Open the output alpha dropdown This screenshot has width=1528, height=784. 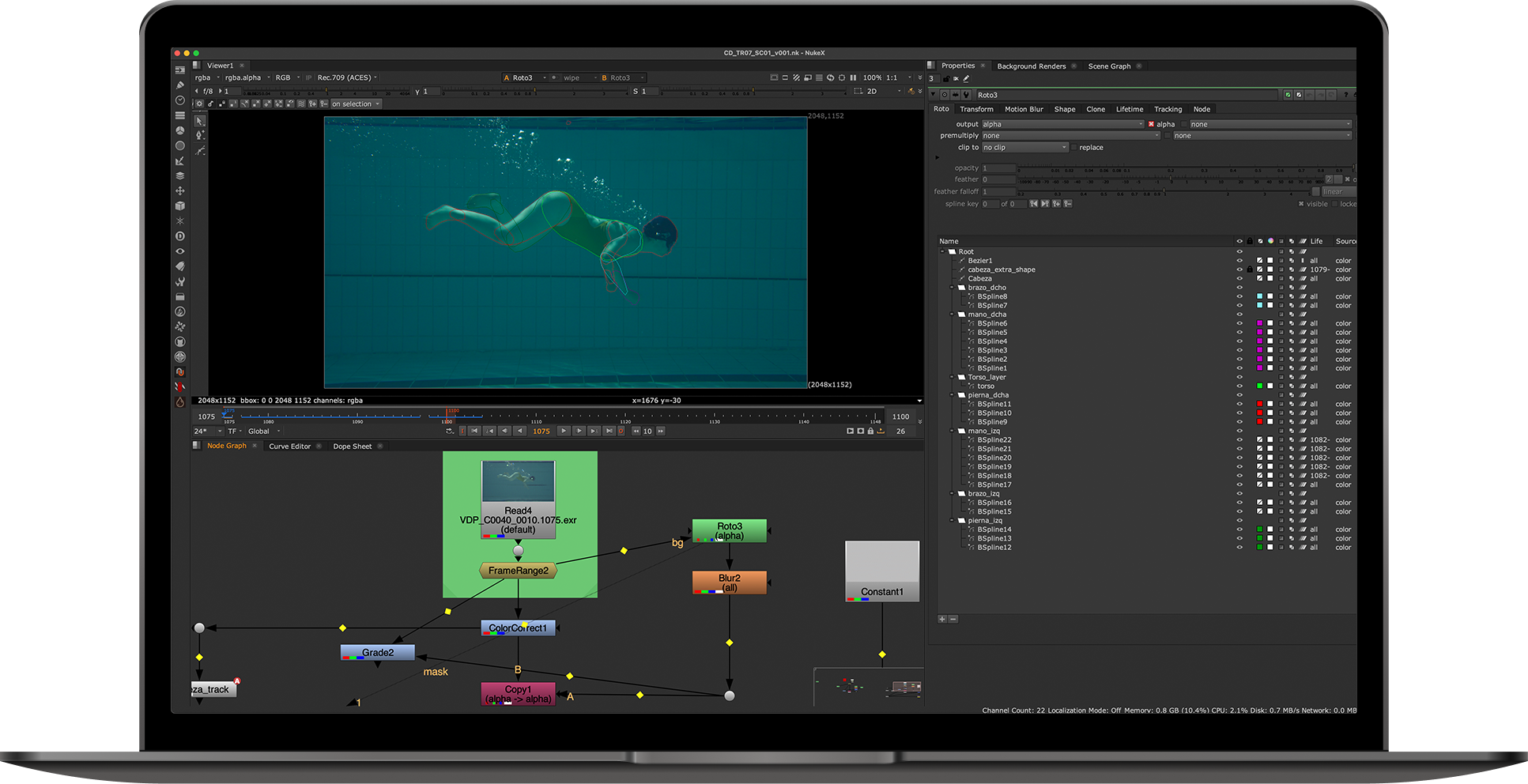(1062, 124)
